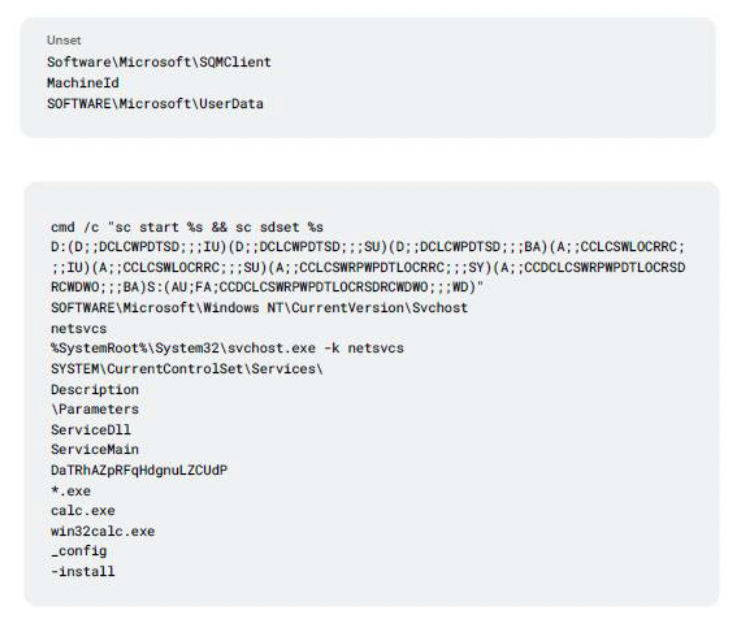Click the -install text line

pyautogui.click(x=83, y=572)
